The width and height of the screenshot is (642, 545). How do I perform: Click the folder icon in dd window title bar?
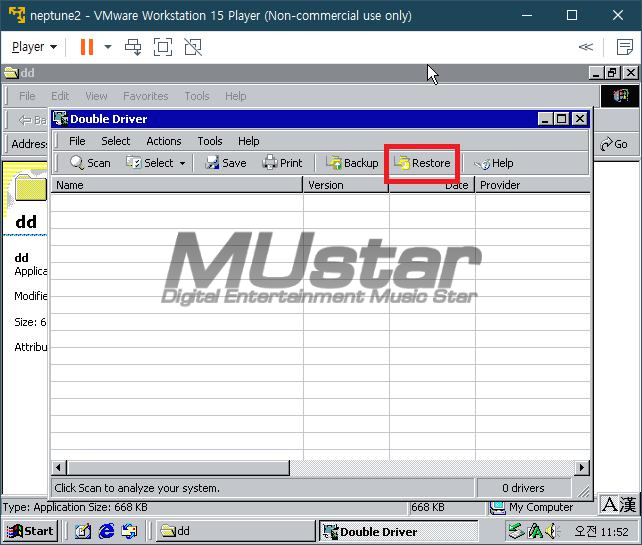point(11,73)
